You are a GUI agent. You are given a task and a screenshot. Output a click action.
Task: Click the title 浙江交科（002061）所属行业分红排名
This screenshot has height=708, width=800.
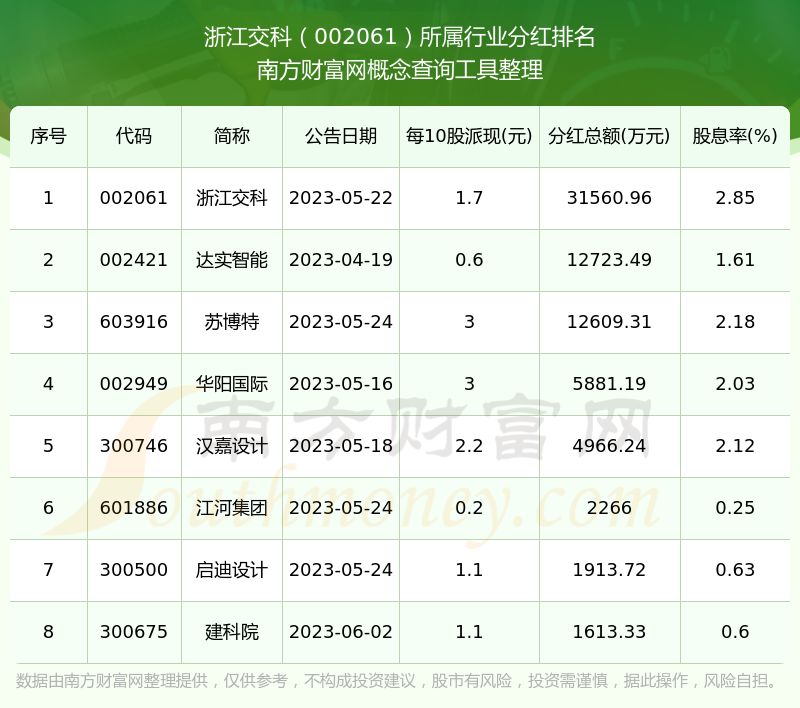[x=400, y=38]
